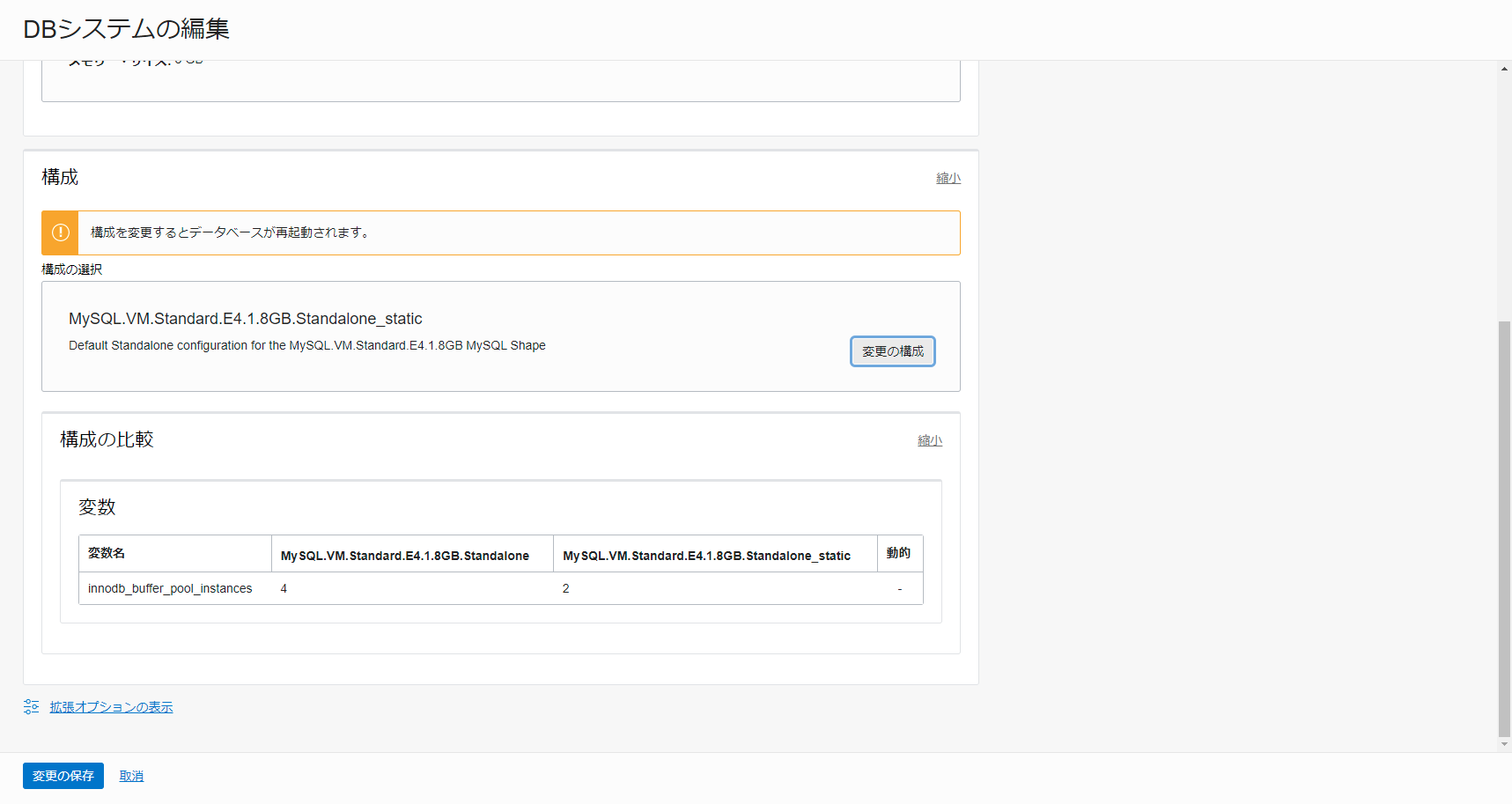Viewport: 1512px width, 804px height.
Task: Click the 構成 section heading
Action: click(60, 177)
